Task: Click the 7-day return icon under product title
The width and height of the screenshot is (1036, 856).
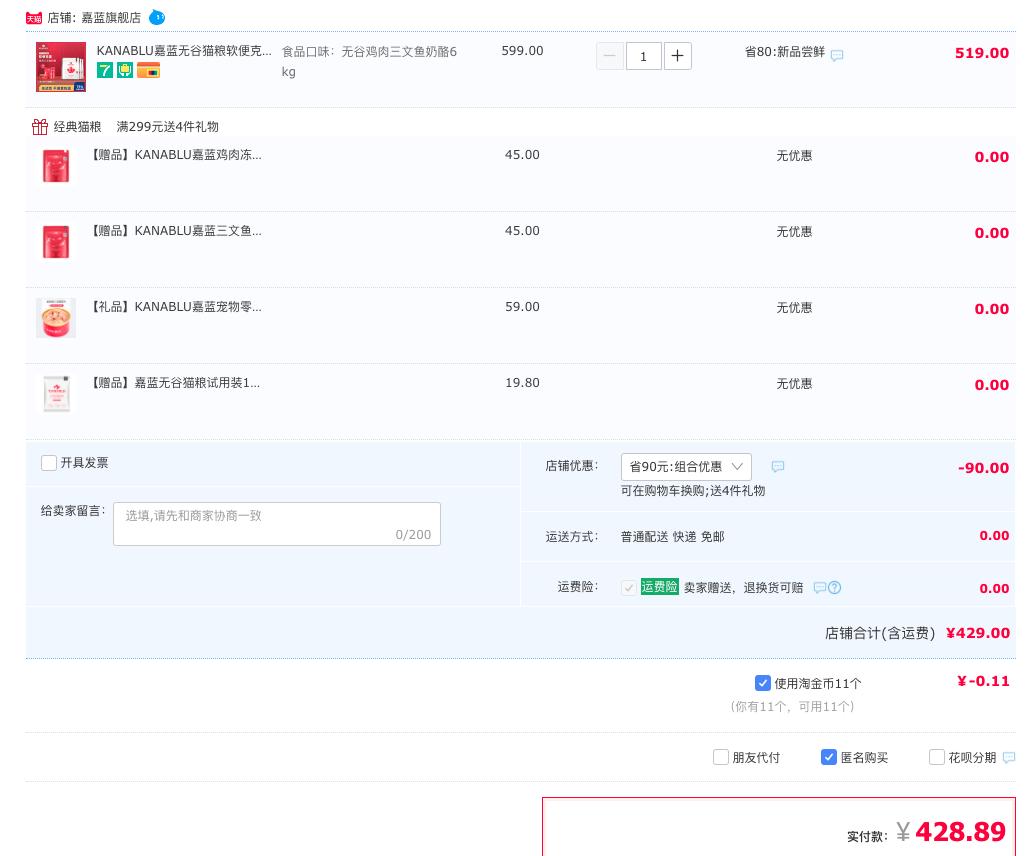Action: (x=105, y=70)
